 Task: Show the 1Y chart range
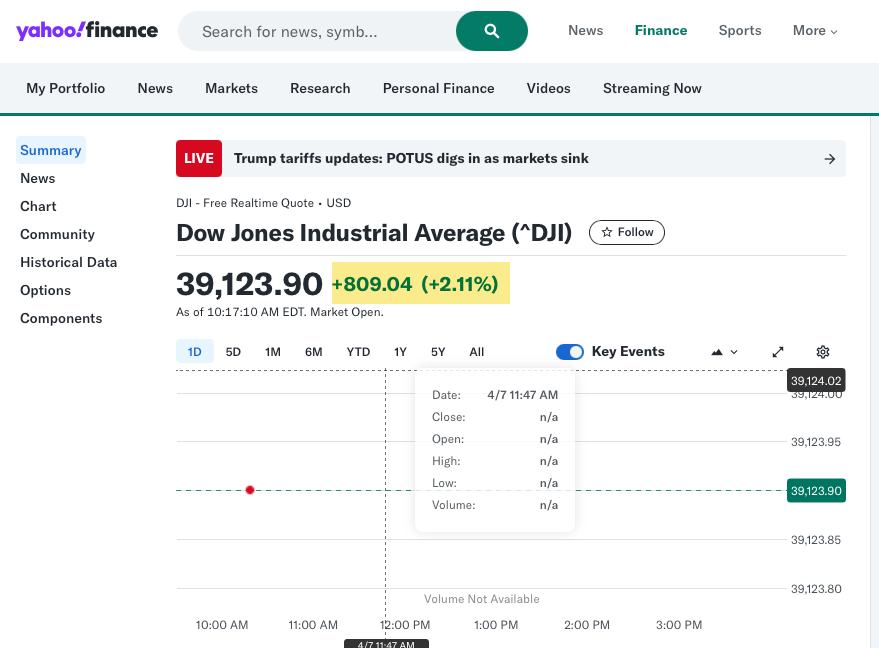pos(400,352)
